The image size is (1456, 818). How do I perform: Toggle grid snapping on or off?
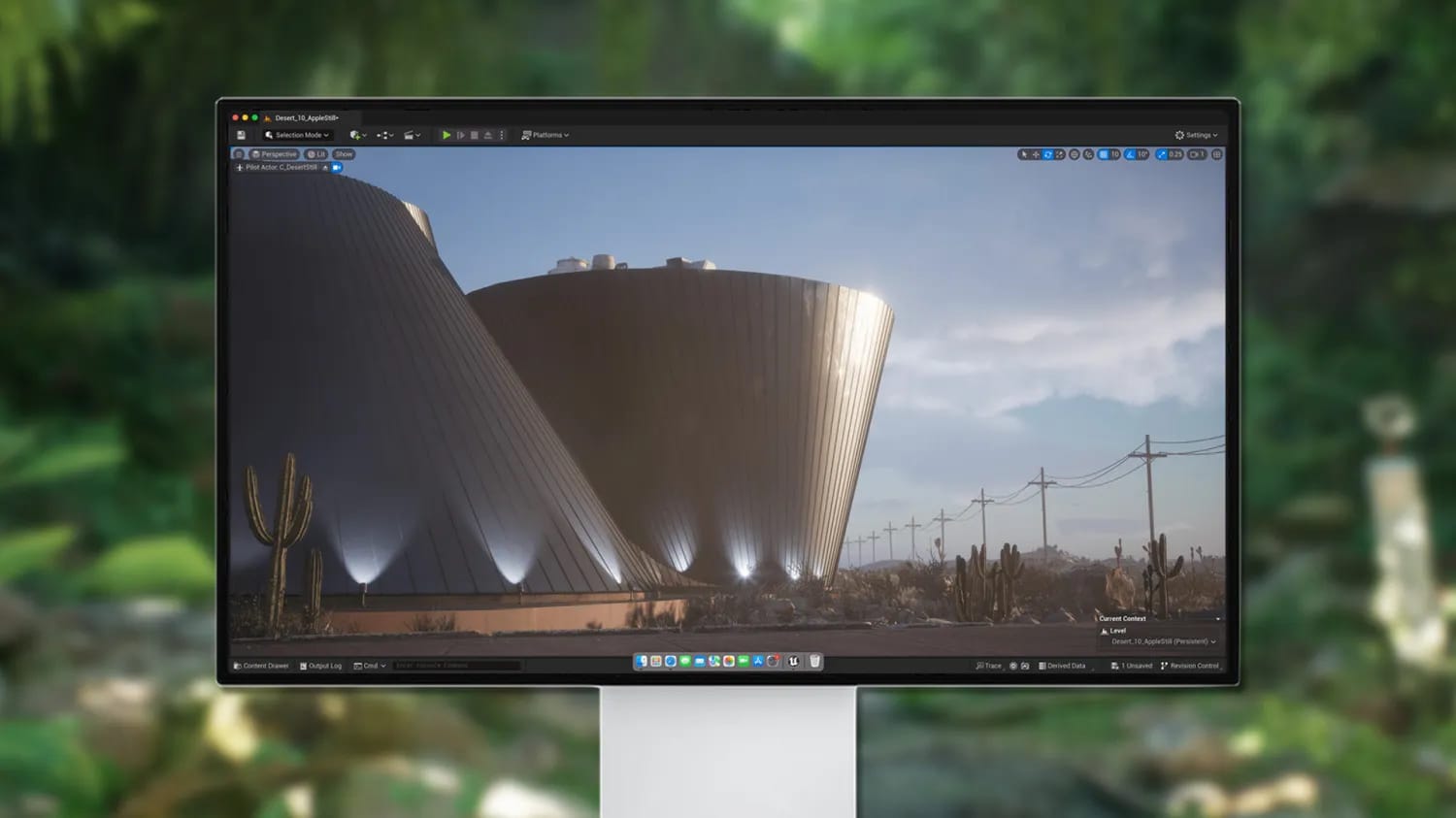tap(1104, 154)
